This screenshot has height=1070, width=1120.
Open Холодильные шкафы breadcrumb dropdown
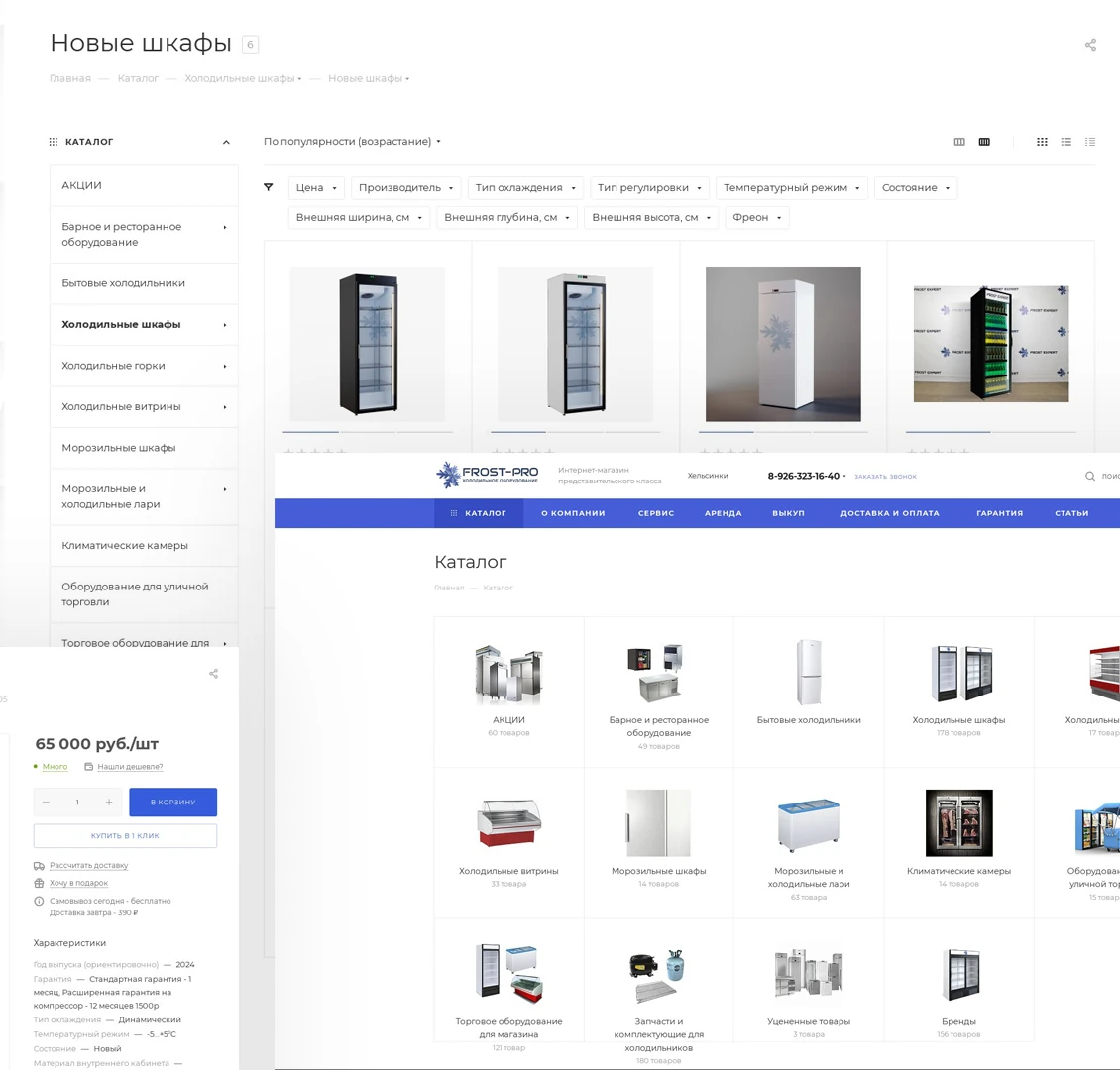click(243, 78)
